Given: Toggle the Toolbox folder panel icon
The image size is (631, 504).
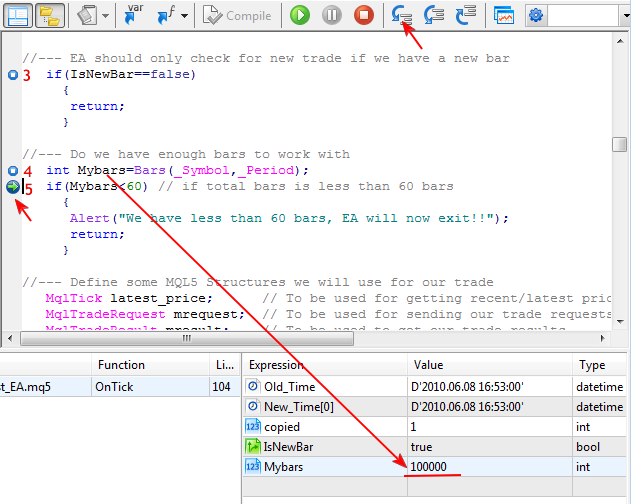Looking at the screenshot, I should (48, 16).
